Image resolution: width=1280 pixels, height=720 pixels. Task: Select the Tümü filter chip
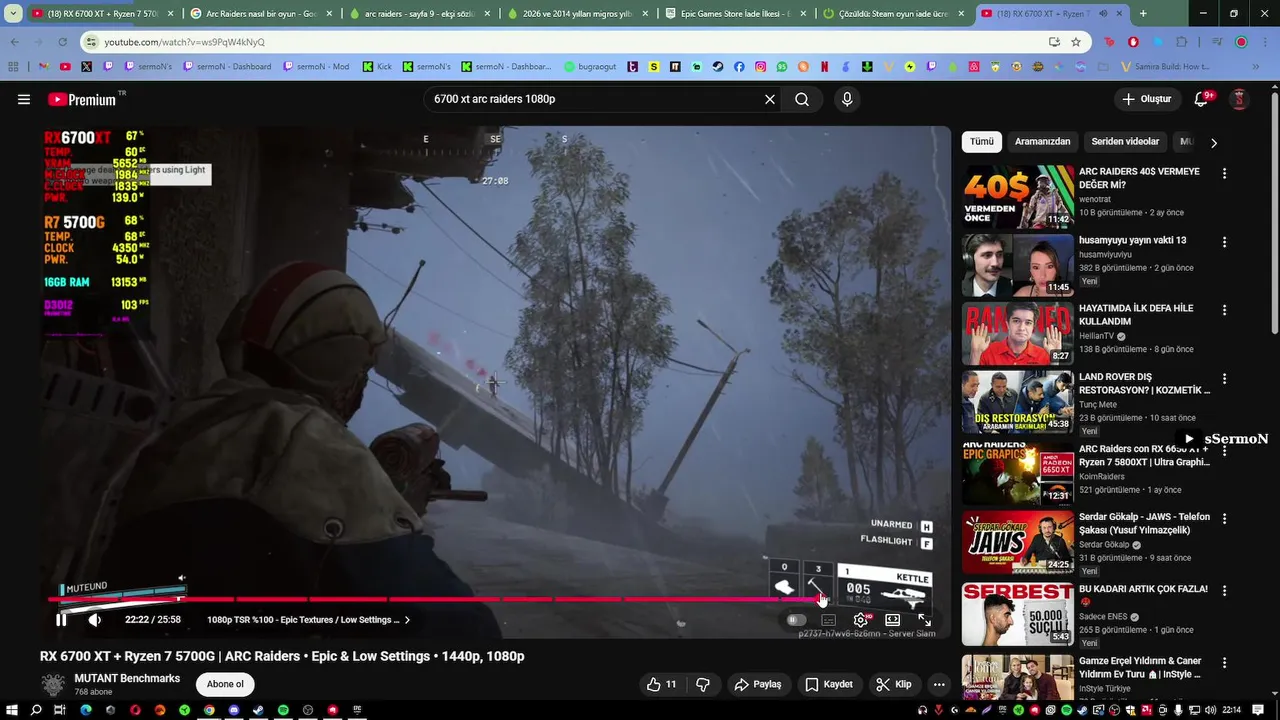(x=982, y=142)
